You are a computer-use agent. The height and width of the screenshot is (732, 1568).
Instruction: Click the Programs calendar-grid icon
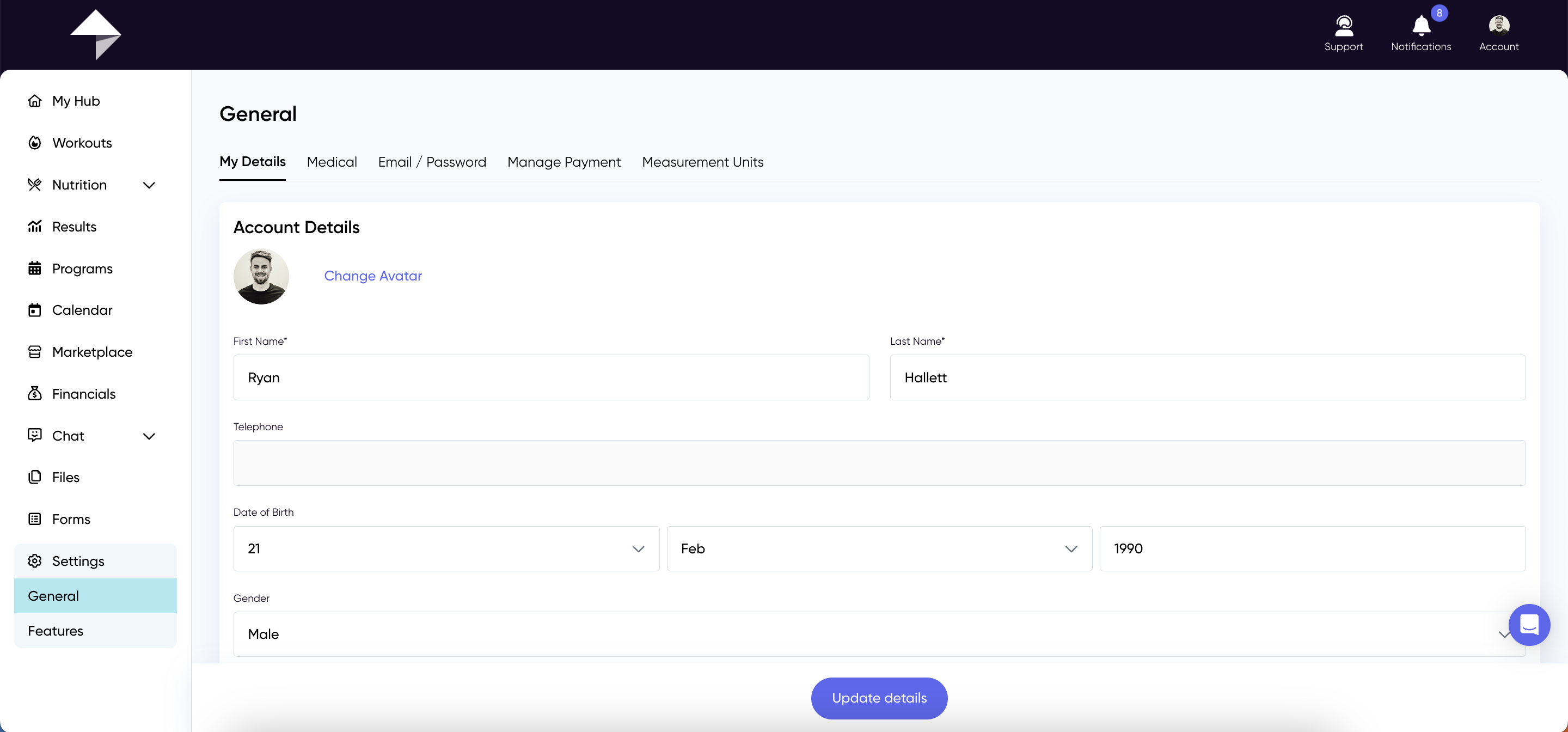point(35,268)
